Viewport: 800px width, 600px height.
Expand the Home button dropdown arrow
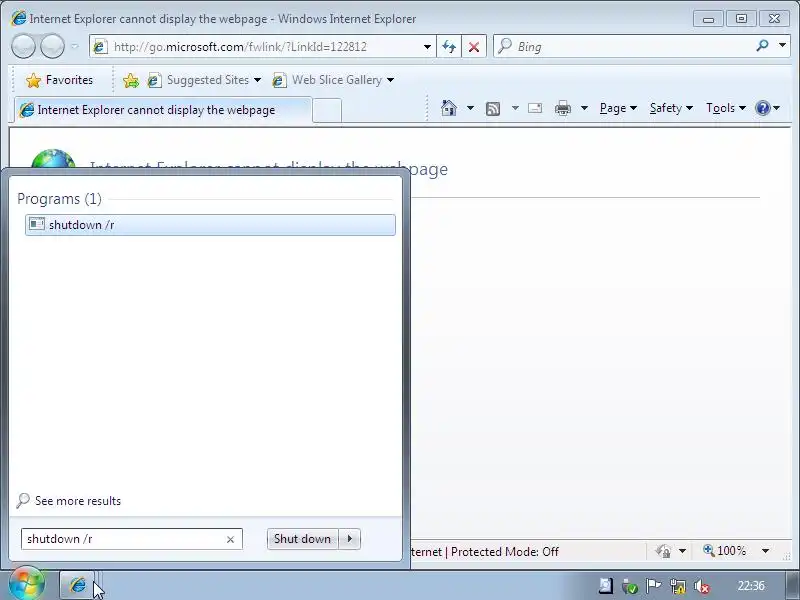pyautogui.click(x=470, y=108)
